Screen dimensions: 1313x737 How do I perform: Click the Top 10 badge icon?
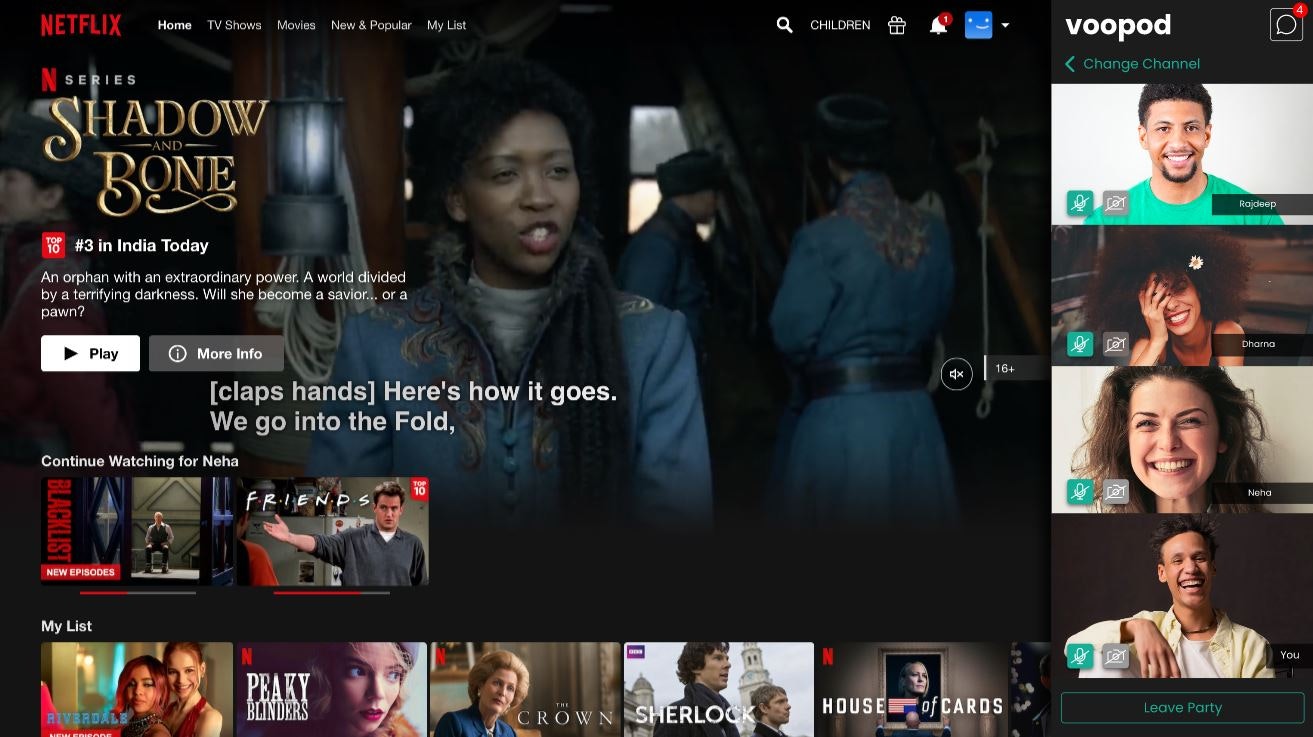point(53,245)
